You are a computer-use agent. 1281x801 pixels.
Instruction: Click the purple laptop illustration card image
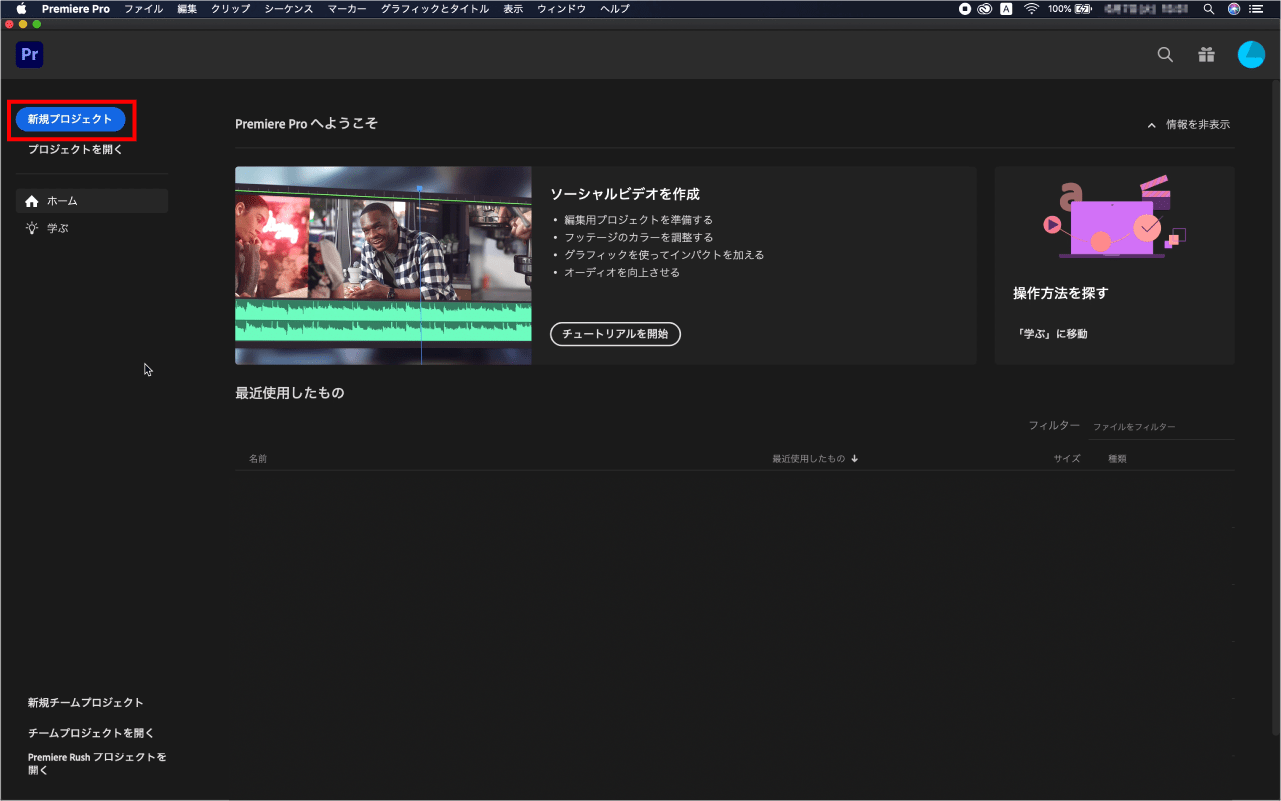pos(1114,218)
